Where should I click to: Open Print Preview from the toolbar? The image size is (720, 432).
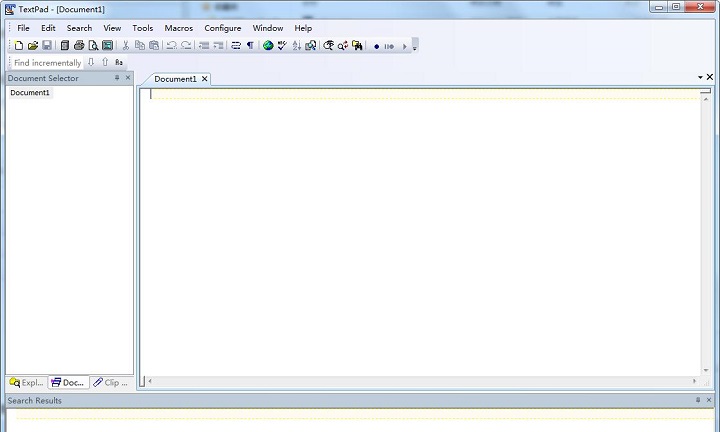point(93,45)
